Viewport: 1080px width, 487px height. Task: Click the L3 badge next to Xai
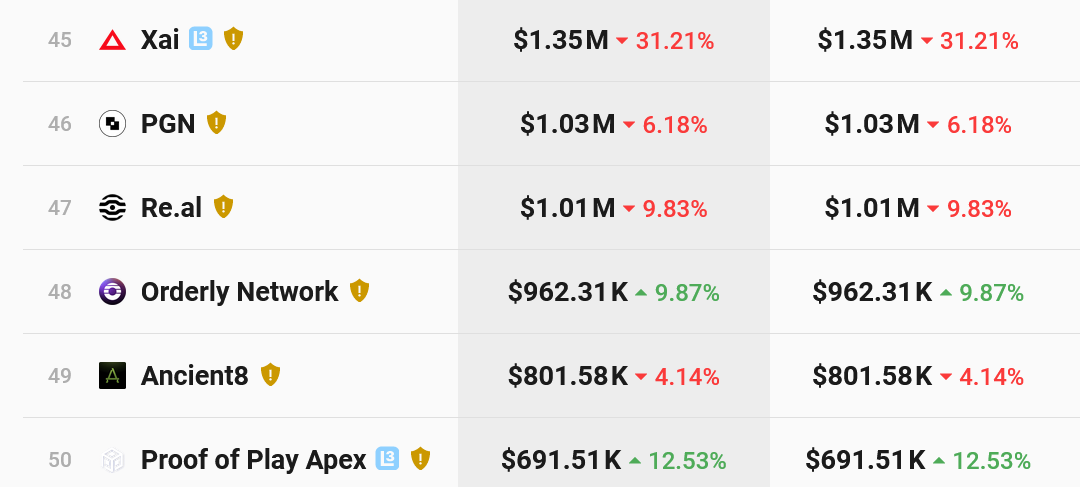tap(201, 39)
